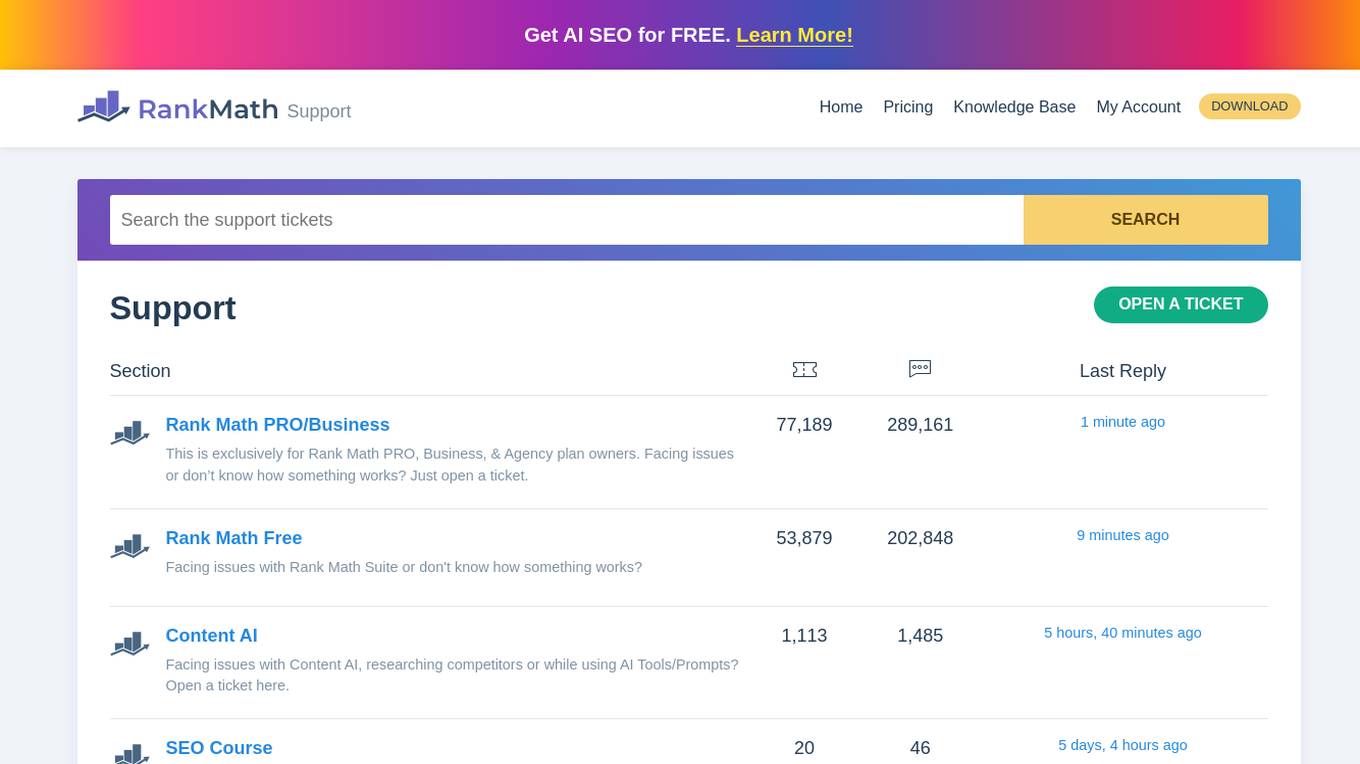Open the '5 hours, 40 minutes ago' link
The image size is (1360, 764).
tap(1122, 633)
